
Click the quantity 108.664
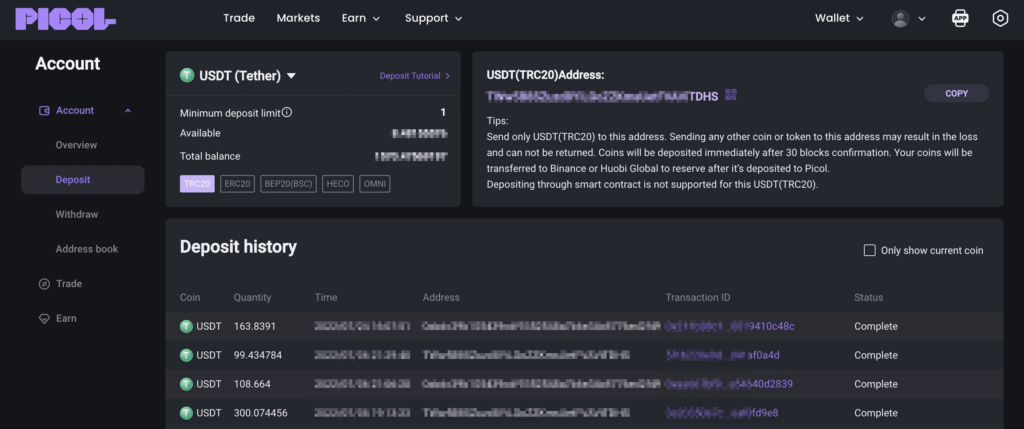pyautogui.click(x=252, y=384)
